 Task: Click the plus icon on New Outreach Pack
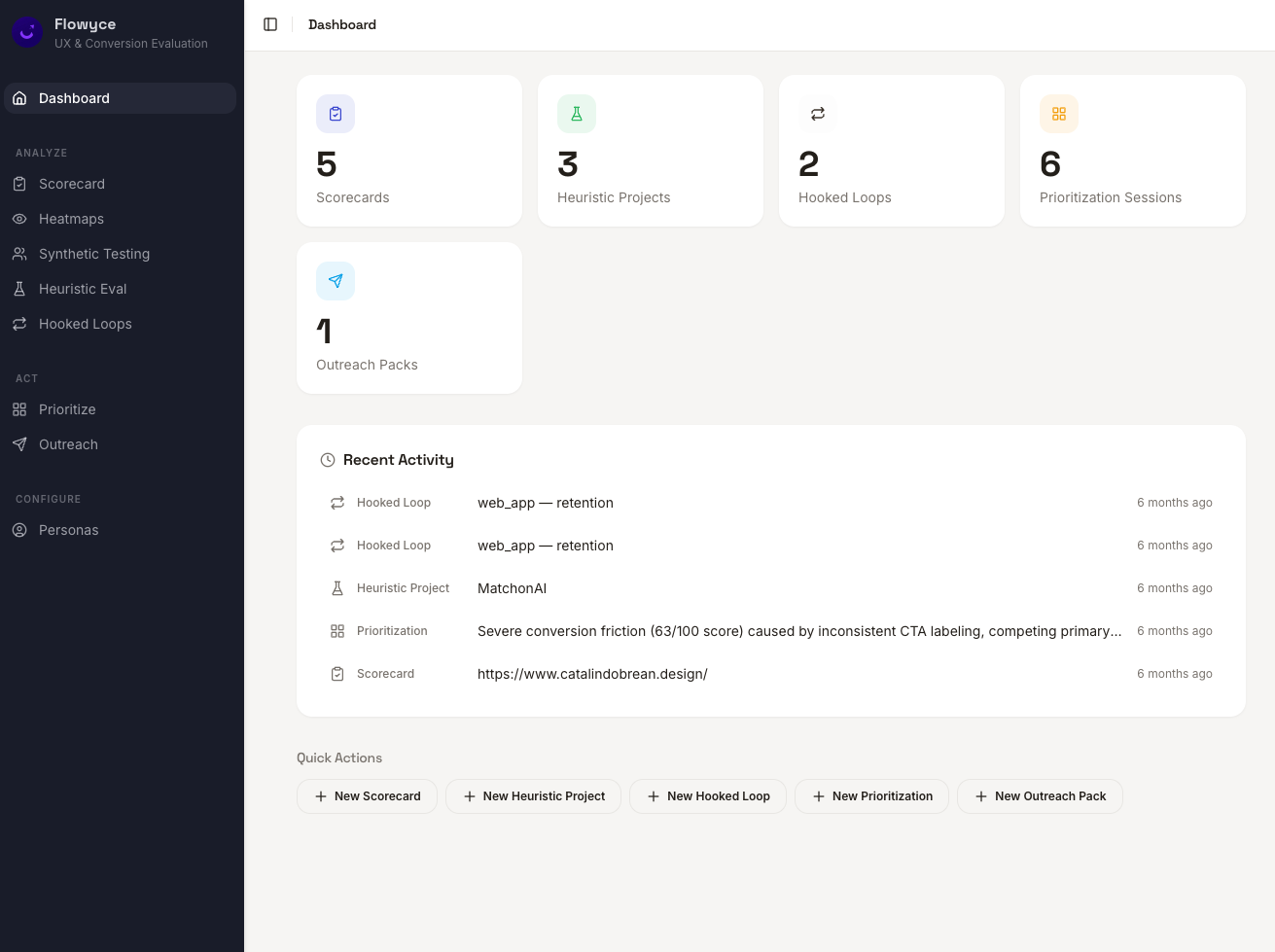tap(981, 796)
